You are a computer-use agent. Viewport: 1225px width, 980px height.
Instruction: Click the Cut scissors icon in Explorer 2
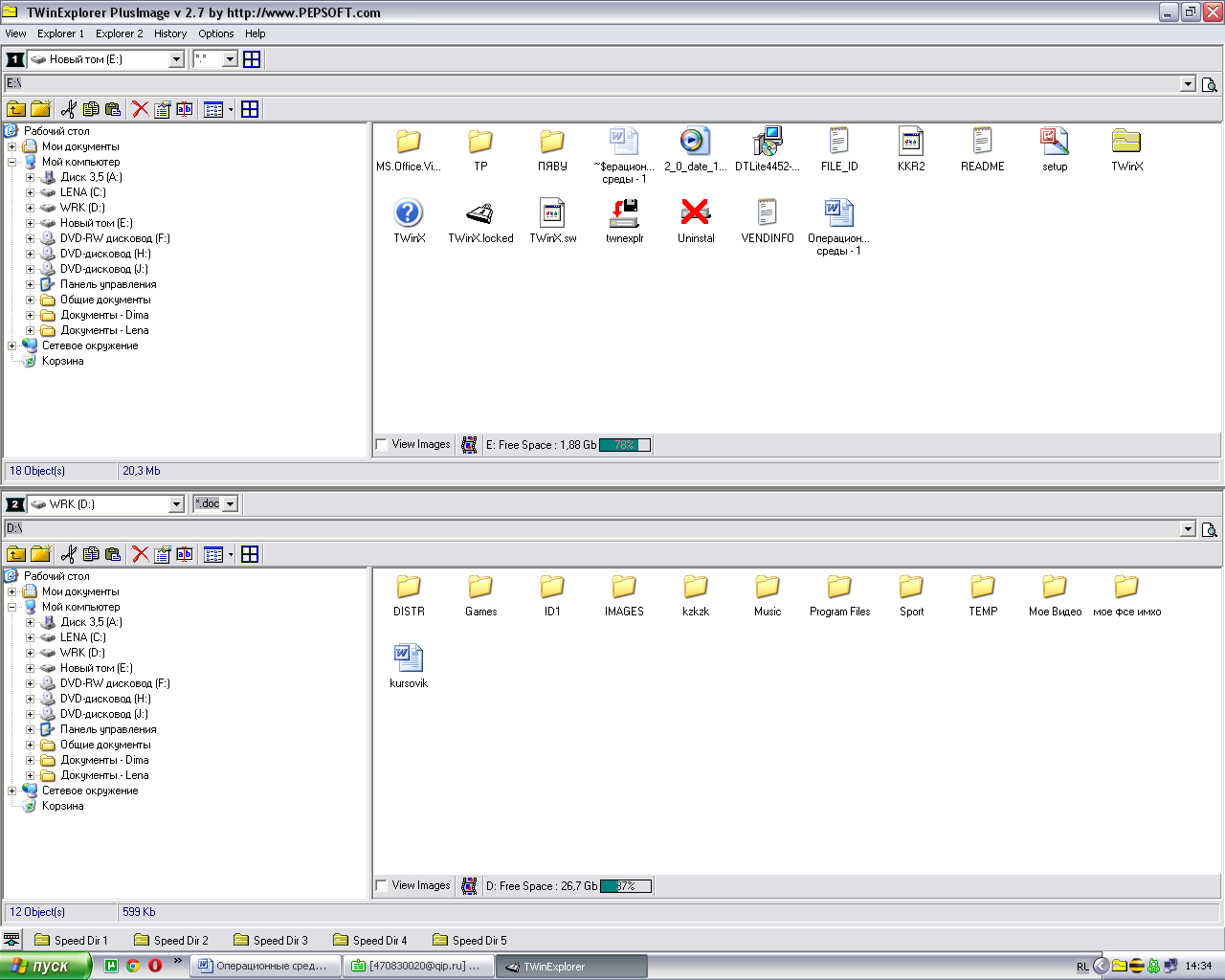(x=68, y=554)
